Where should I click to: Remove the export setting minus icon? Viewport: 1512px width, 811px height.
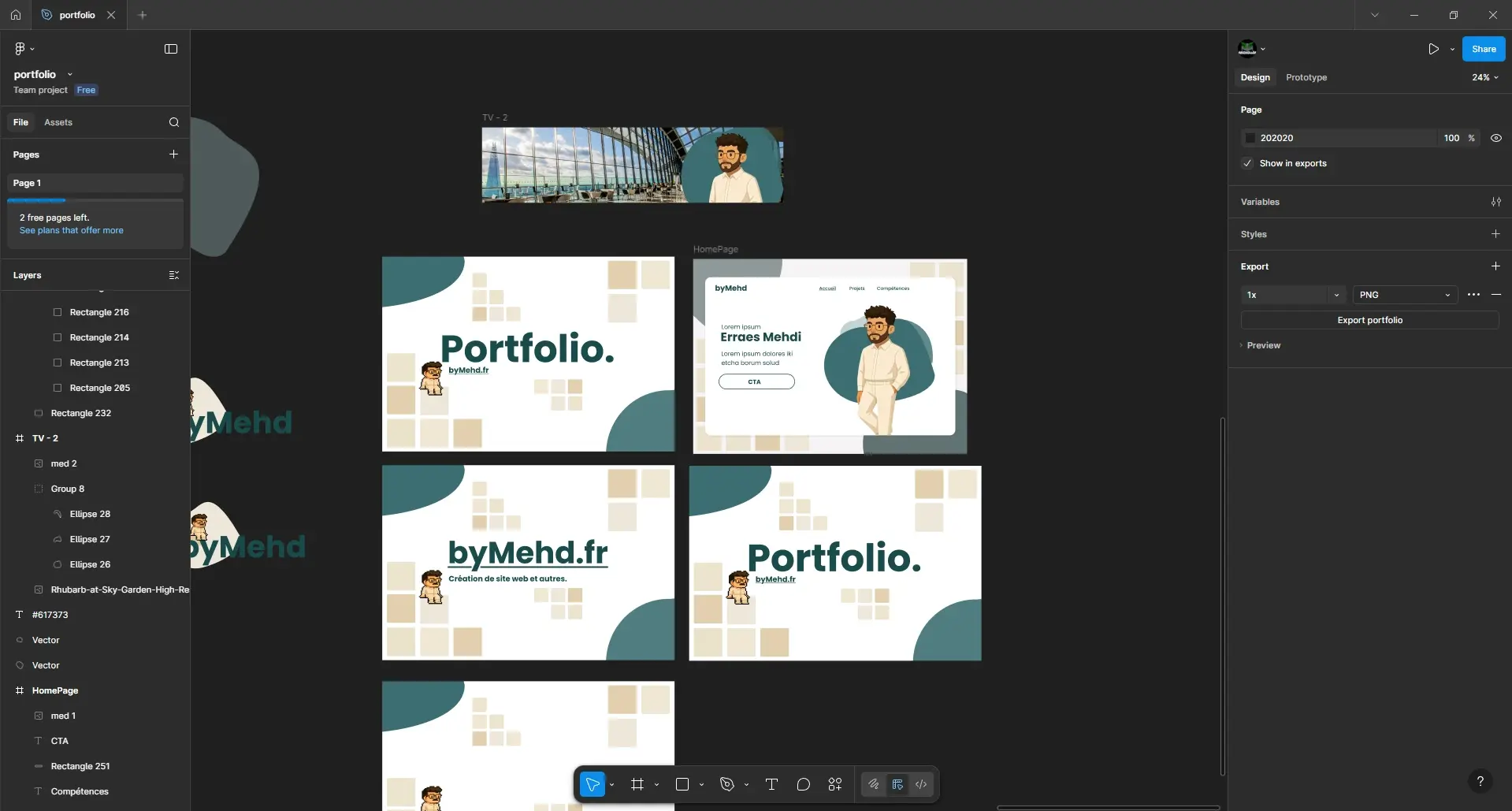click(1496, 295)
